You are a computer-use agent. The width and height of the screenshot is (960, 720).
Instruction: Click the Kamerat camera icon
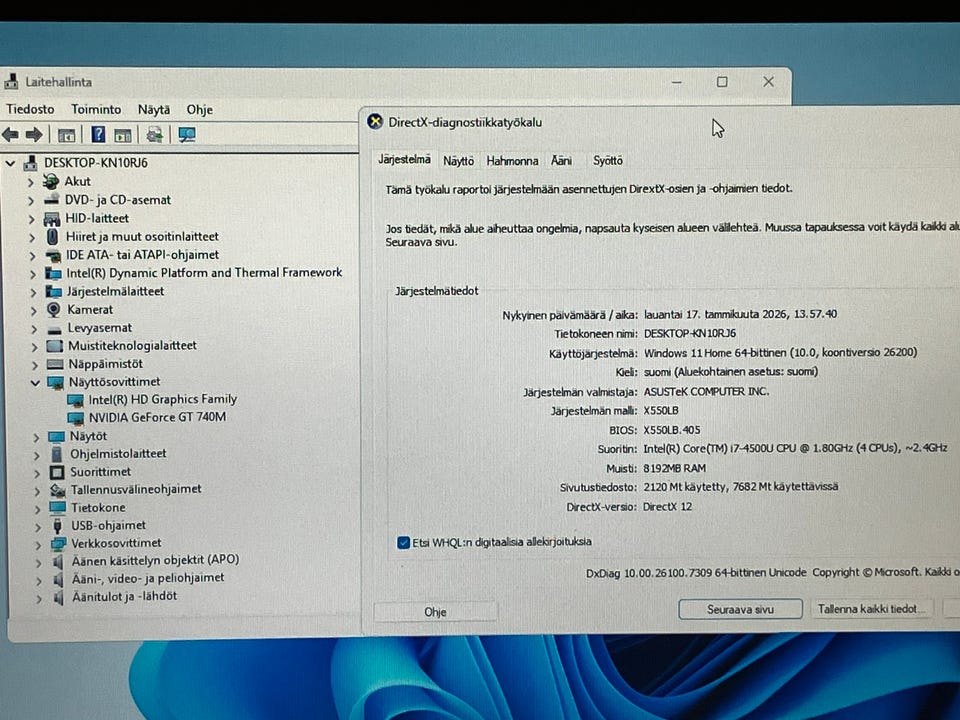54,309
